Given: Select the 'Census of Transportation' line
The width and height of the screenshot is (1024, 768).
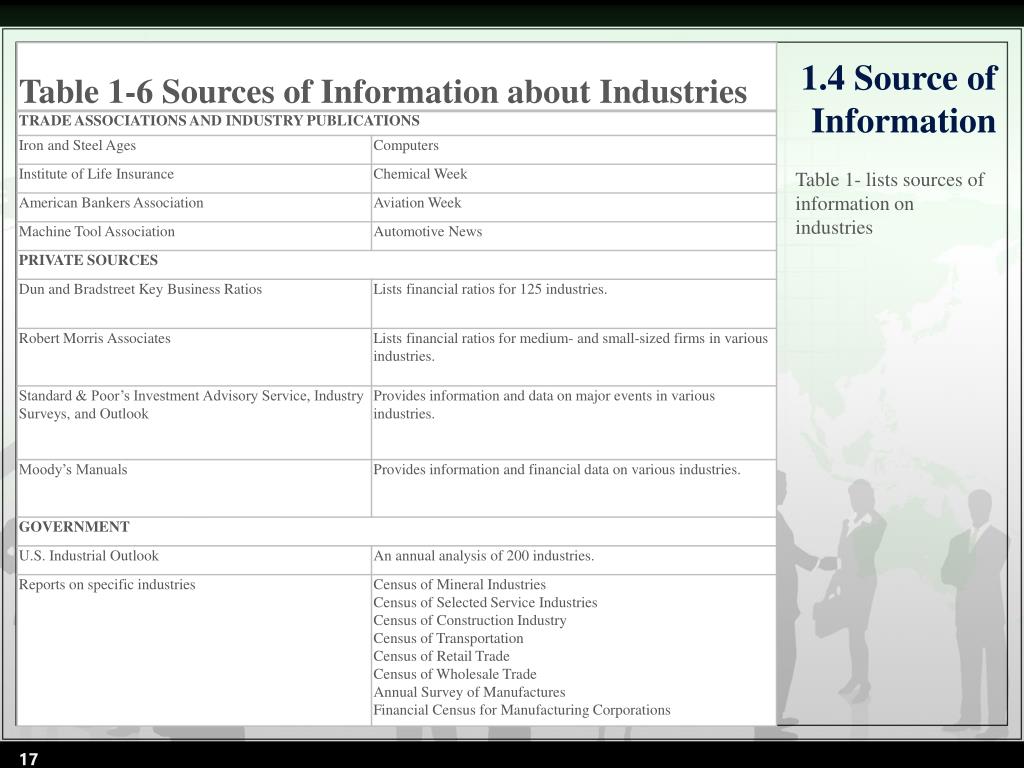Looking at the screenshot, I should coord(448,638).
